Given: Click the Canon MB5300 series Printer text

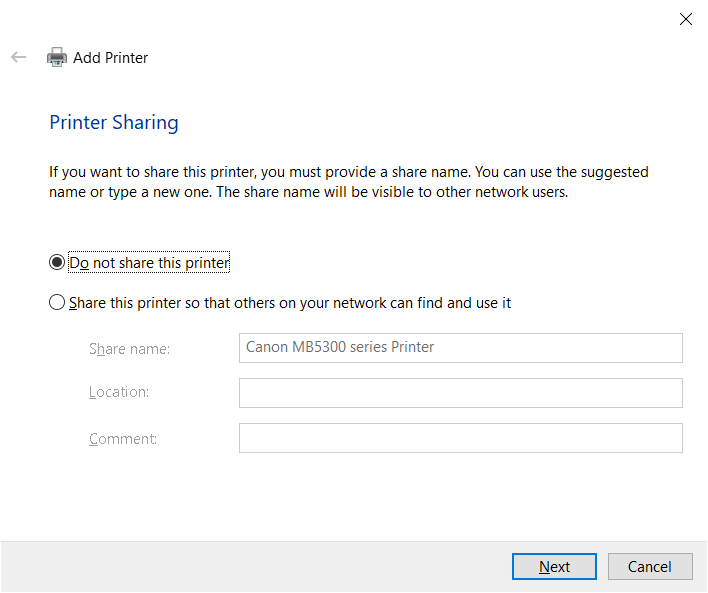Looking at the screenshot, I should (x=340, y=347).
